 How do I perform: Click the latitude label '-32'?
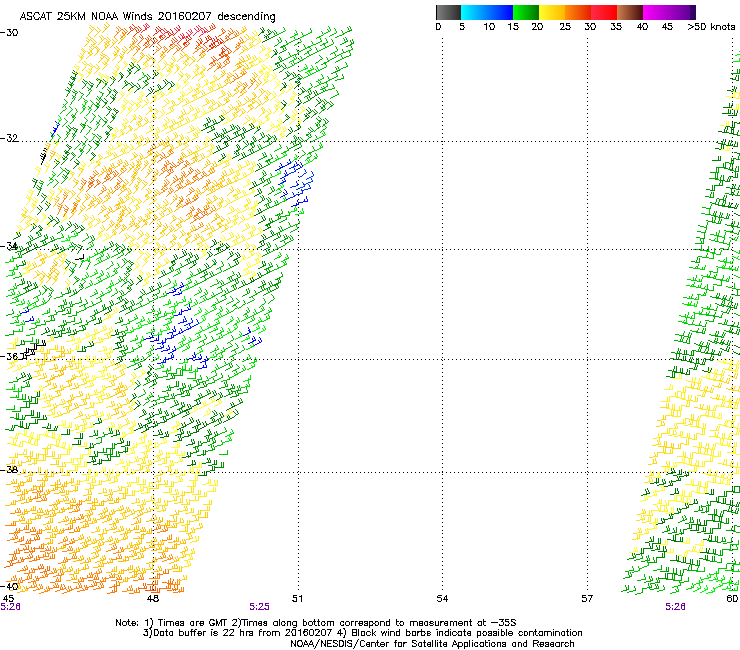click(x=9, y=138)
